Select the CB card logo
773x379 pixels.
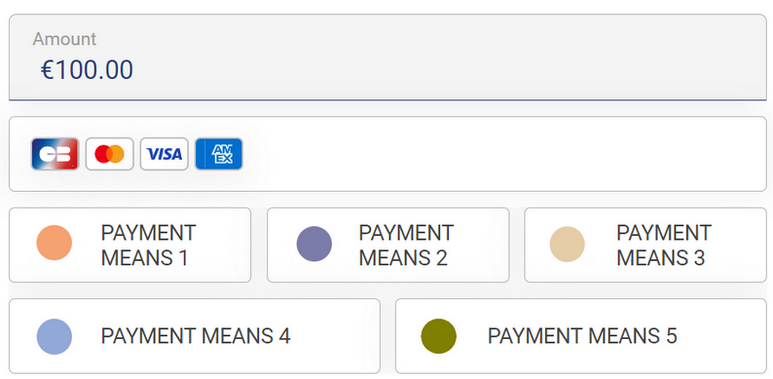pos(55,154)
